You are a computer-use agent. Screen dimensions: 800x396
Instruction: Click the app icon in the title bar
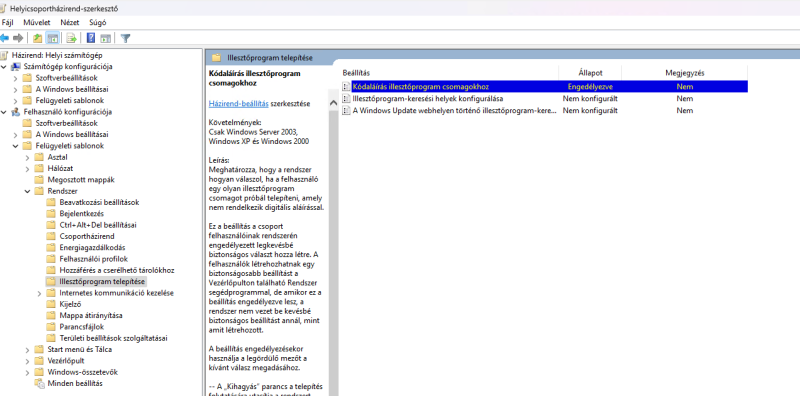[4, 8]
